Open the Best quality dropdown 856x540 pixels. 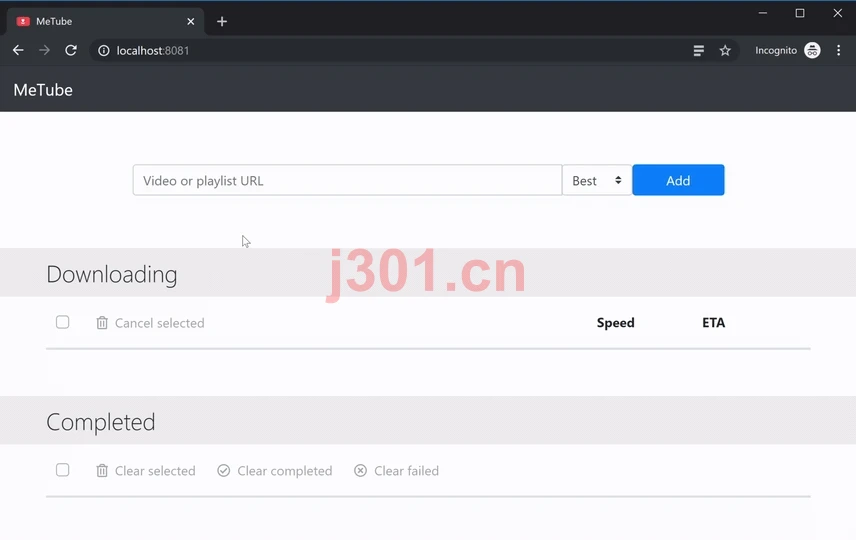[597, 180]
